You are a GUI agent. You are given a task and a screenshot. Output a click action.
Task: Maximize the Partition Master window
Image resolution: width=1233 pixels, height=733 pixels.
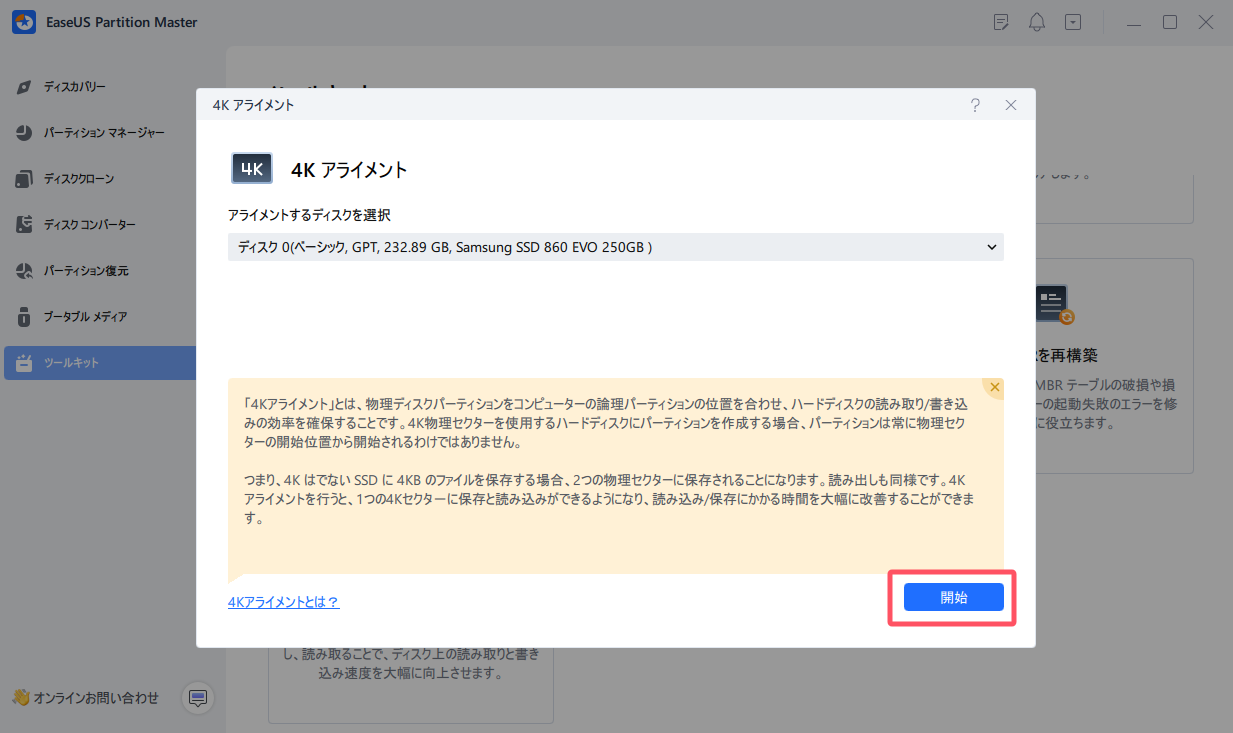[x=1169, y=22]
